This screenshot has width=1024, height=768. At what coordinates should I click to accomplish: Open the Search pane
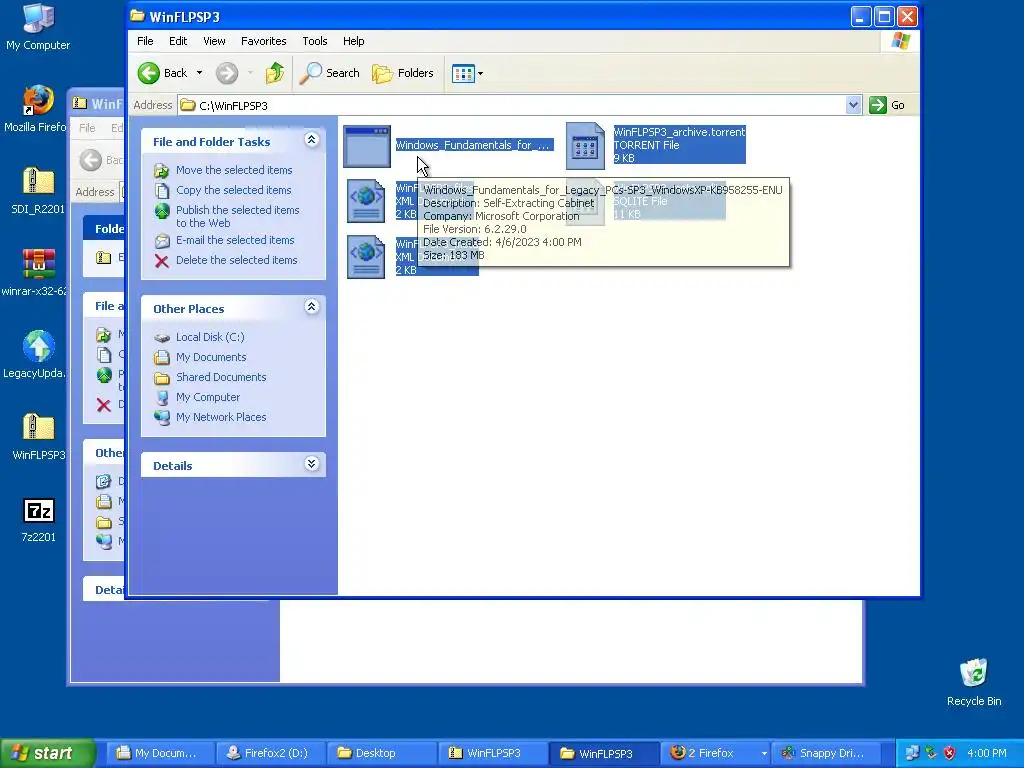330,73
